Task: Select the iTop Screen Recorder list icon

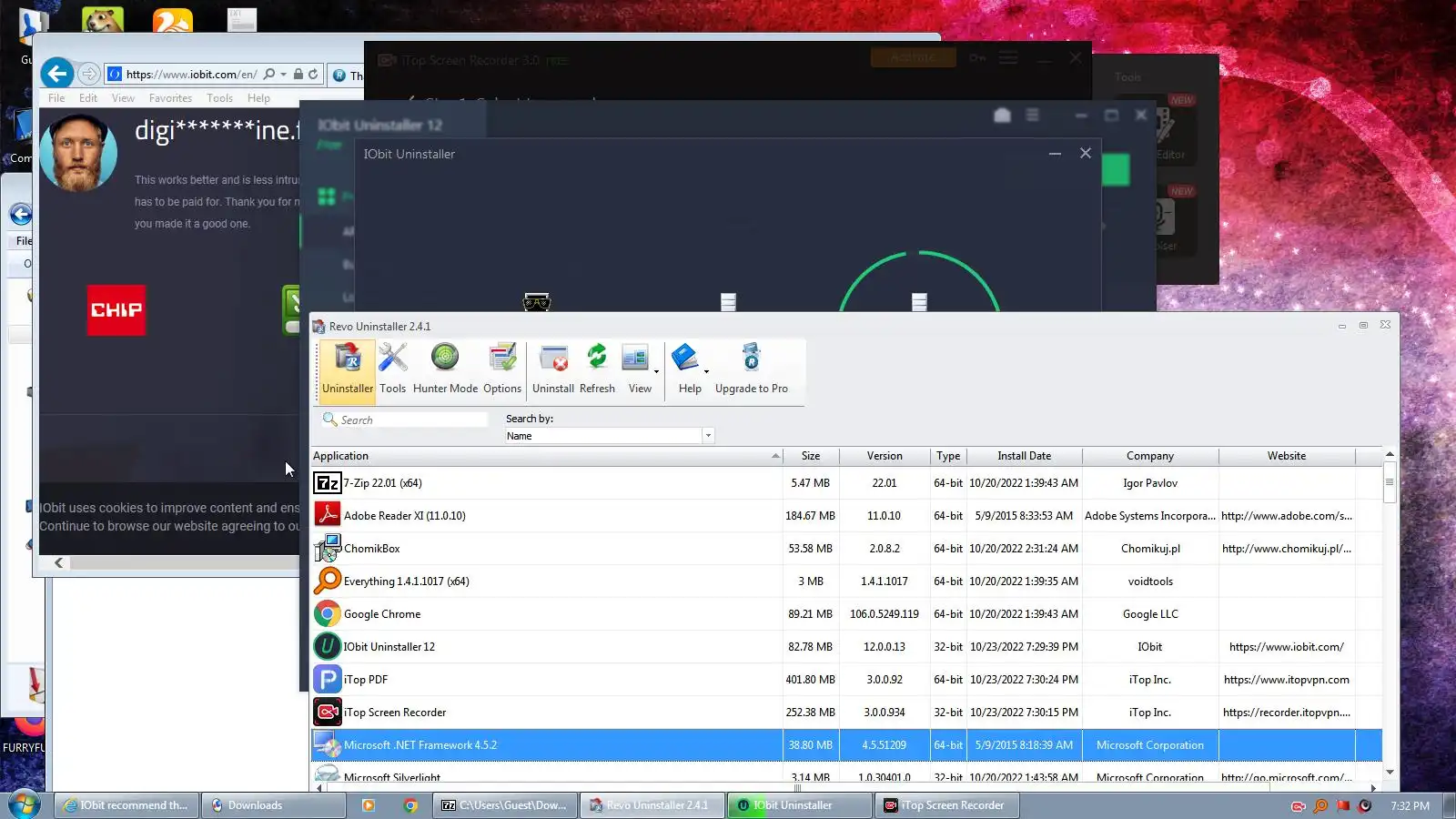Action: pyautogui.click(x=328, y=713)
